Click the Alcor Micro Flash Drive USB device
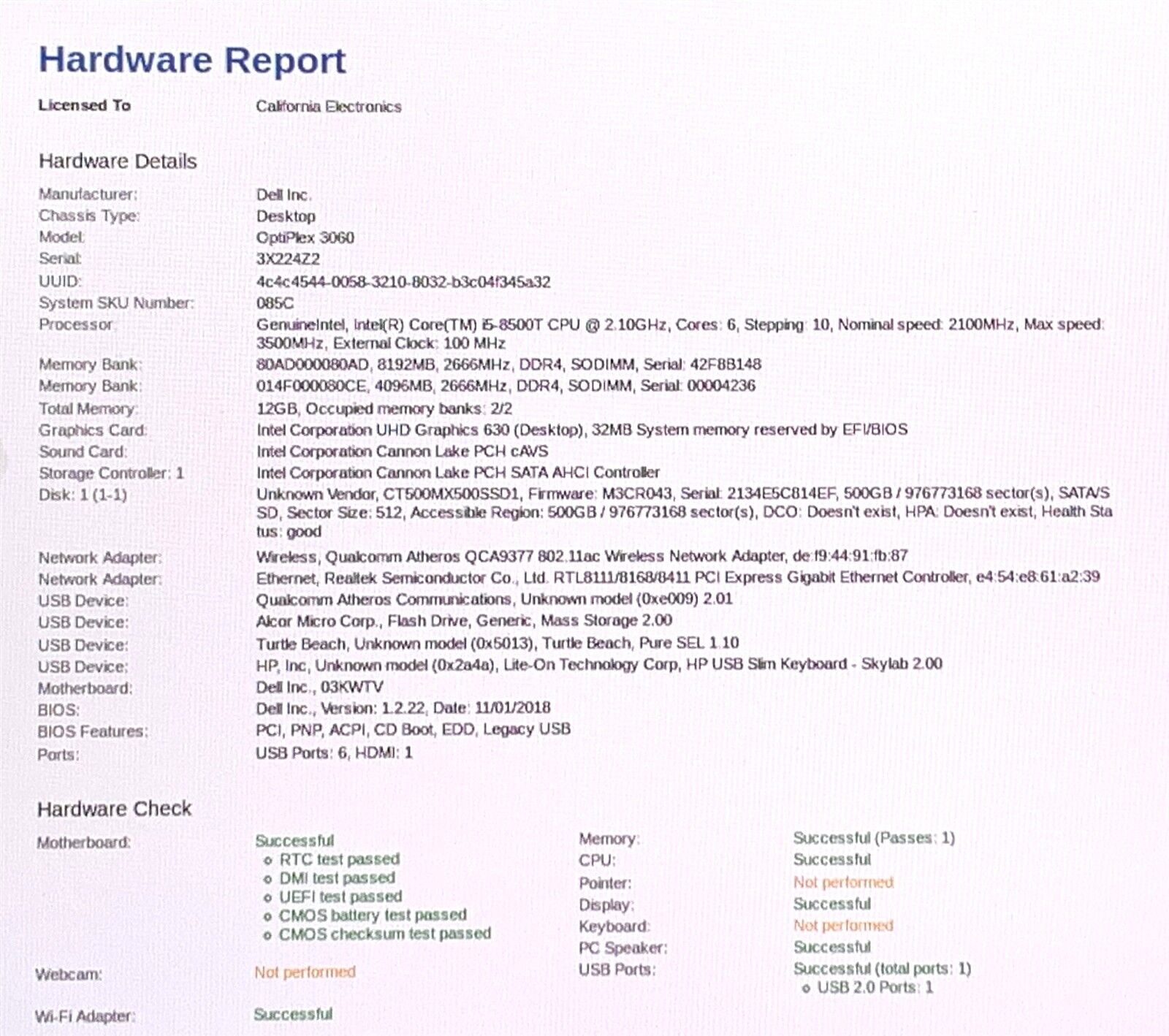 (464, 621)
